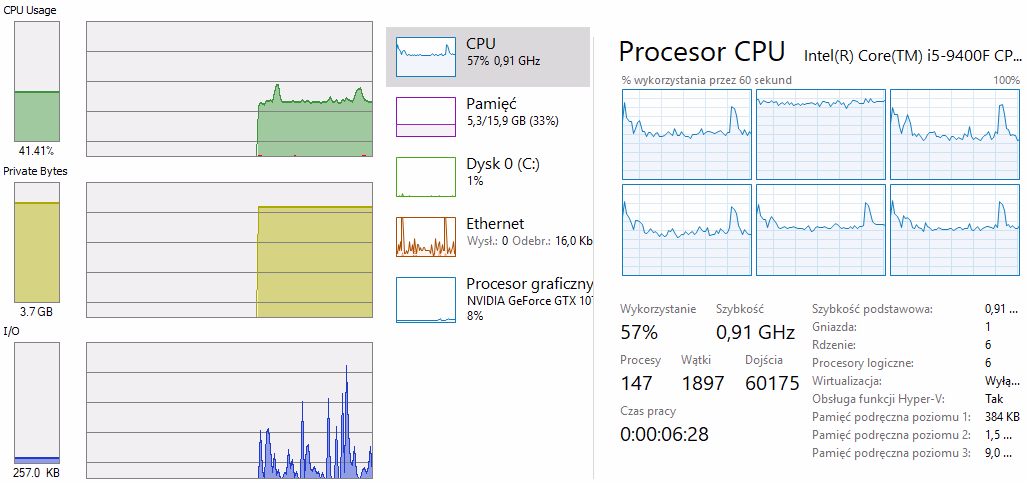Select the CPU label in the performance list

click(x=481, y=44)
